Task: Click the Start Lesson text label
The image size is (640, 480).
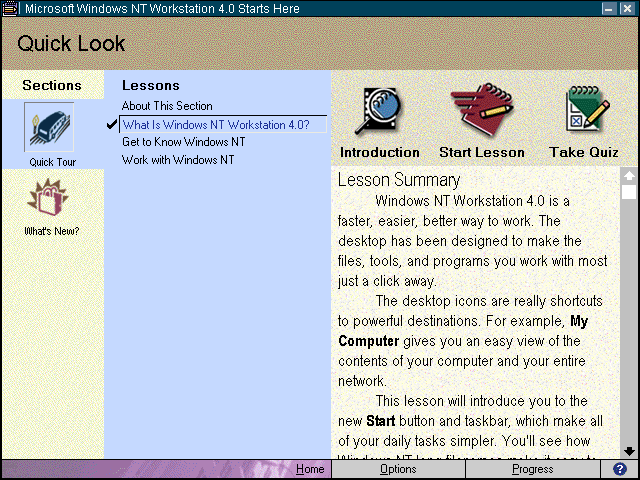Action: [482, 152]
